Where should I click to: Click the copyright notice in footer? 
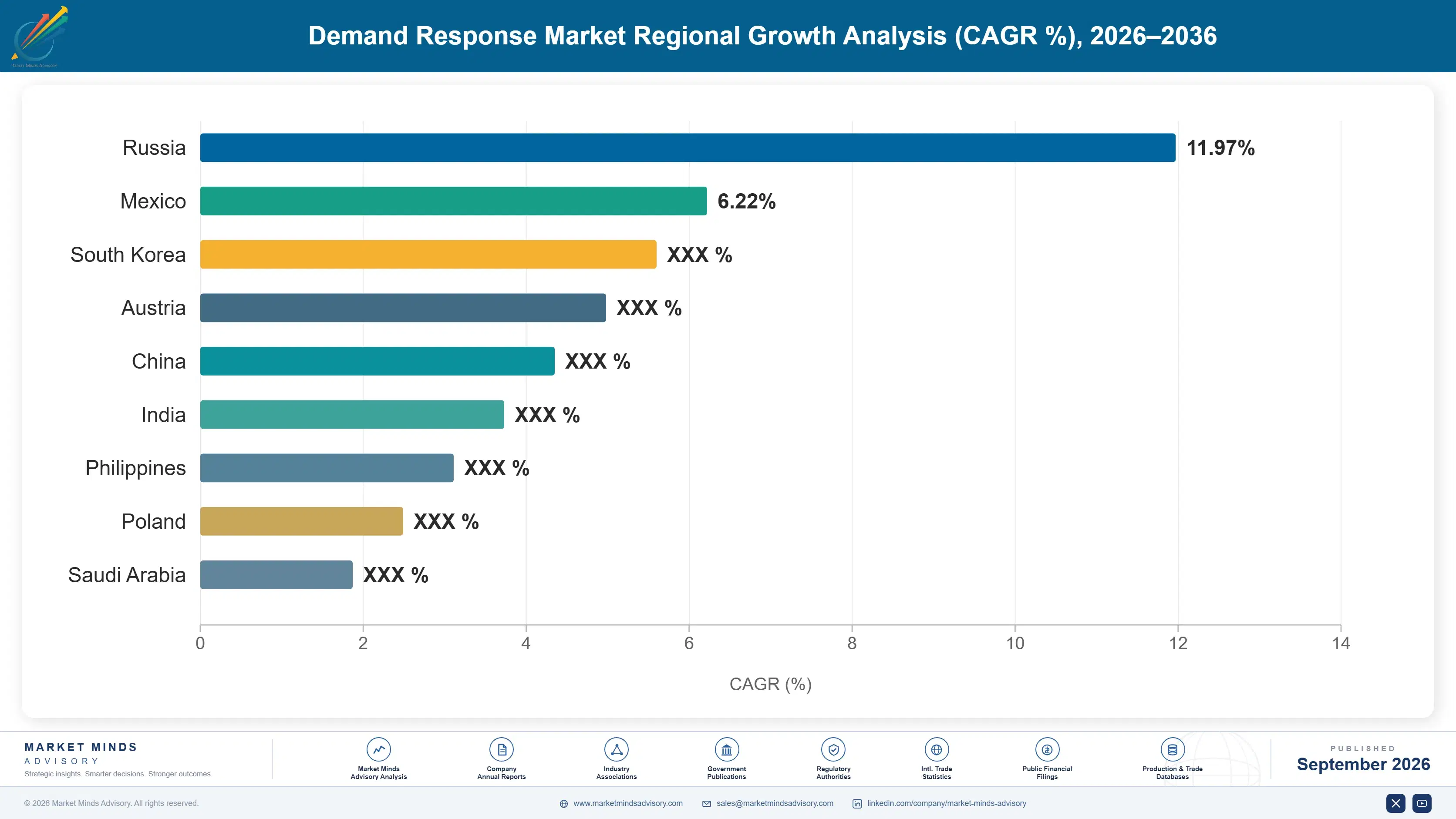(111, 803)
